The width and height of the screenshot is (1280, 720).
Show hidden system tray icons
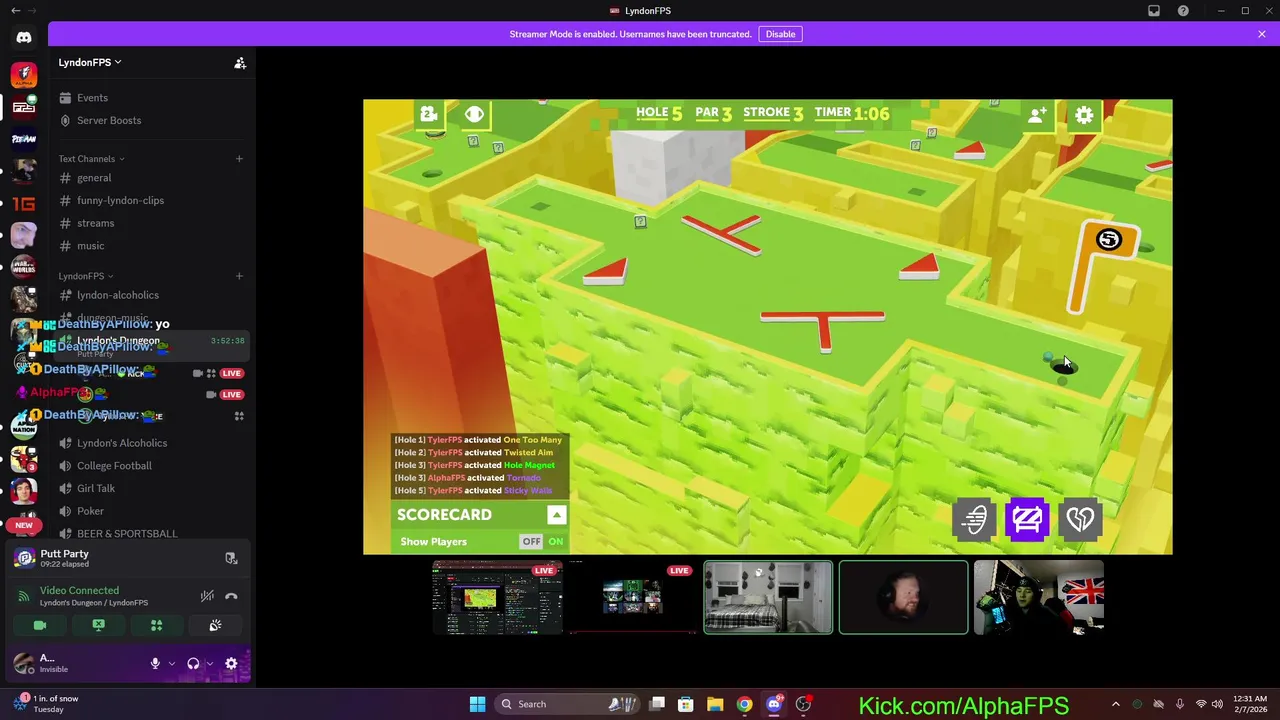1116,704
